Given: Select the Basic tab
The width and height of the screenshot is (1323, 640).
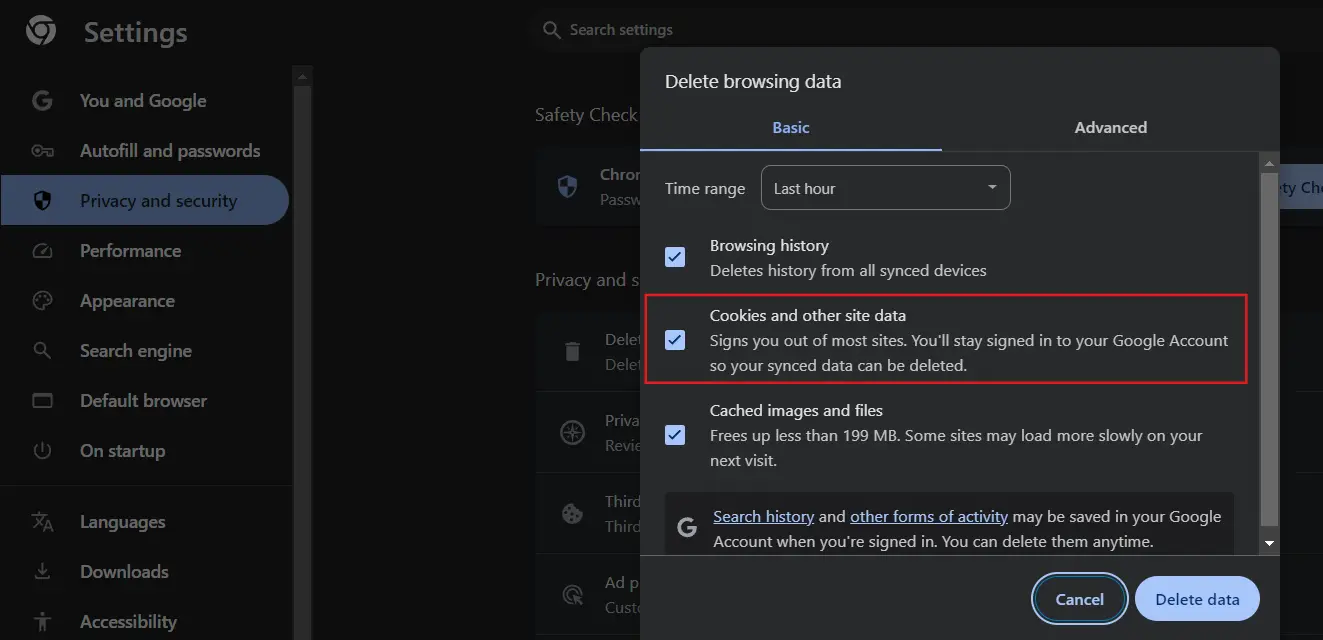Looking at the screenshot, I should coord(790,128).
